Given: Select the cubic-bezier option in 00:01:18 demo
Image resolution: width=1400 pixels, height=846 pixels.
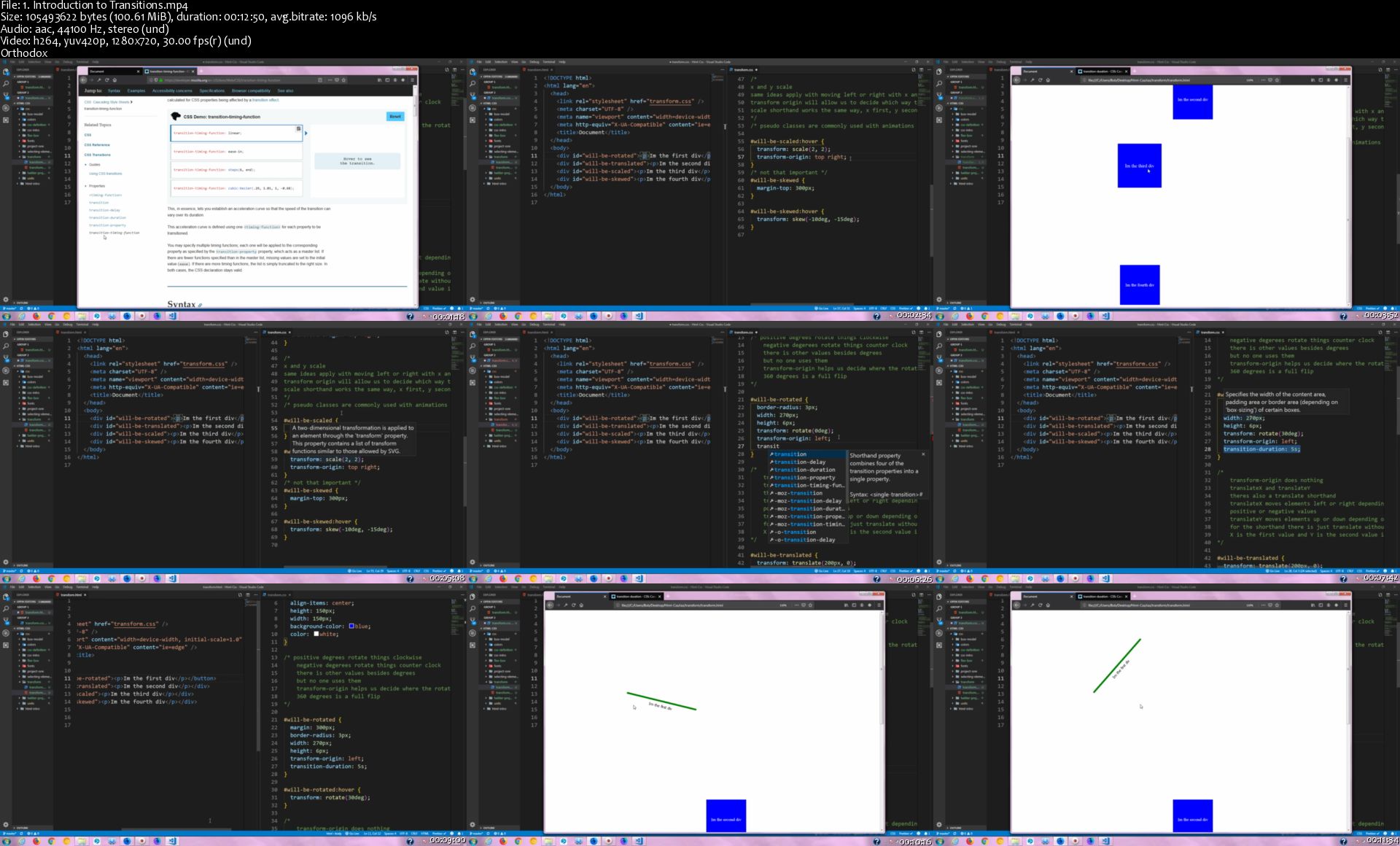Looking at the screenshot, I should click(236, 188).
